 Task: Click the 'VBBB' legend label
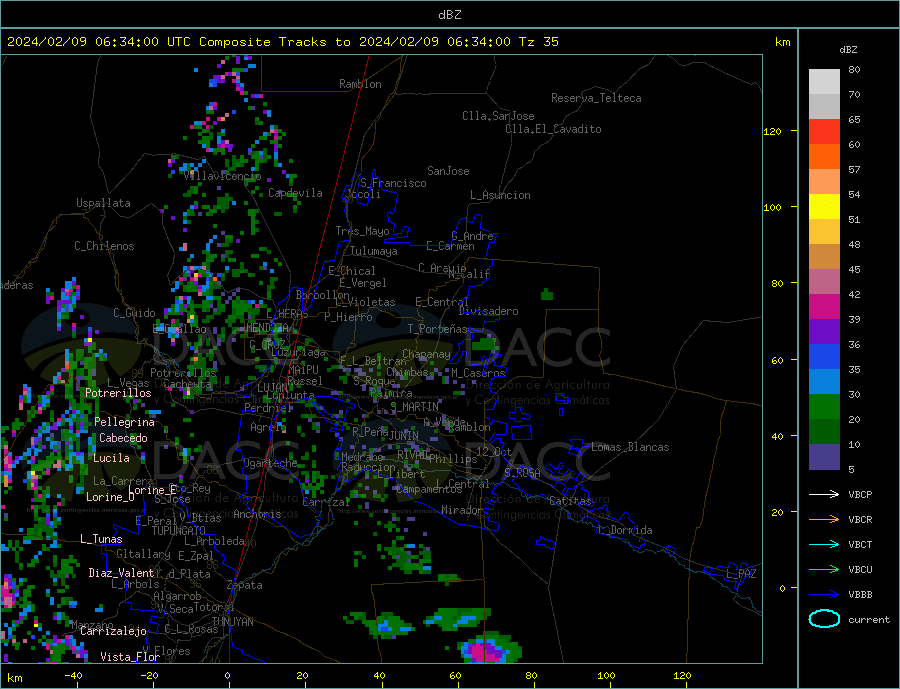pyautogui.click(x=860, y=594)
